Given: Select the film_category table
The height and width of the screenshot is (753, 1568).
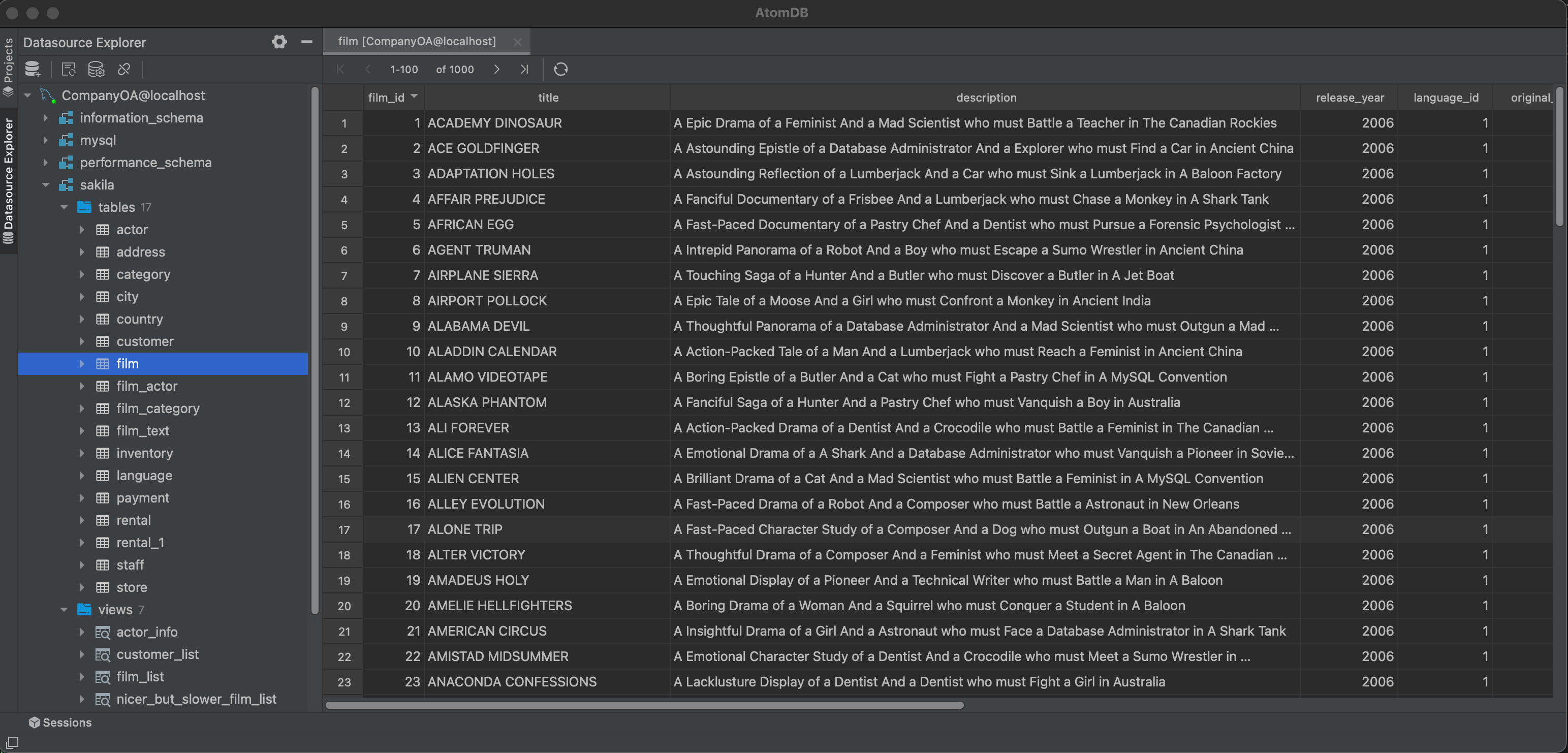Looking at the screenshot, I should pos(158,409).
